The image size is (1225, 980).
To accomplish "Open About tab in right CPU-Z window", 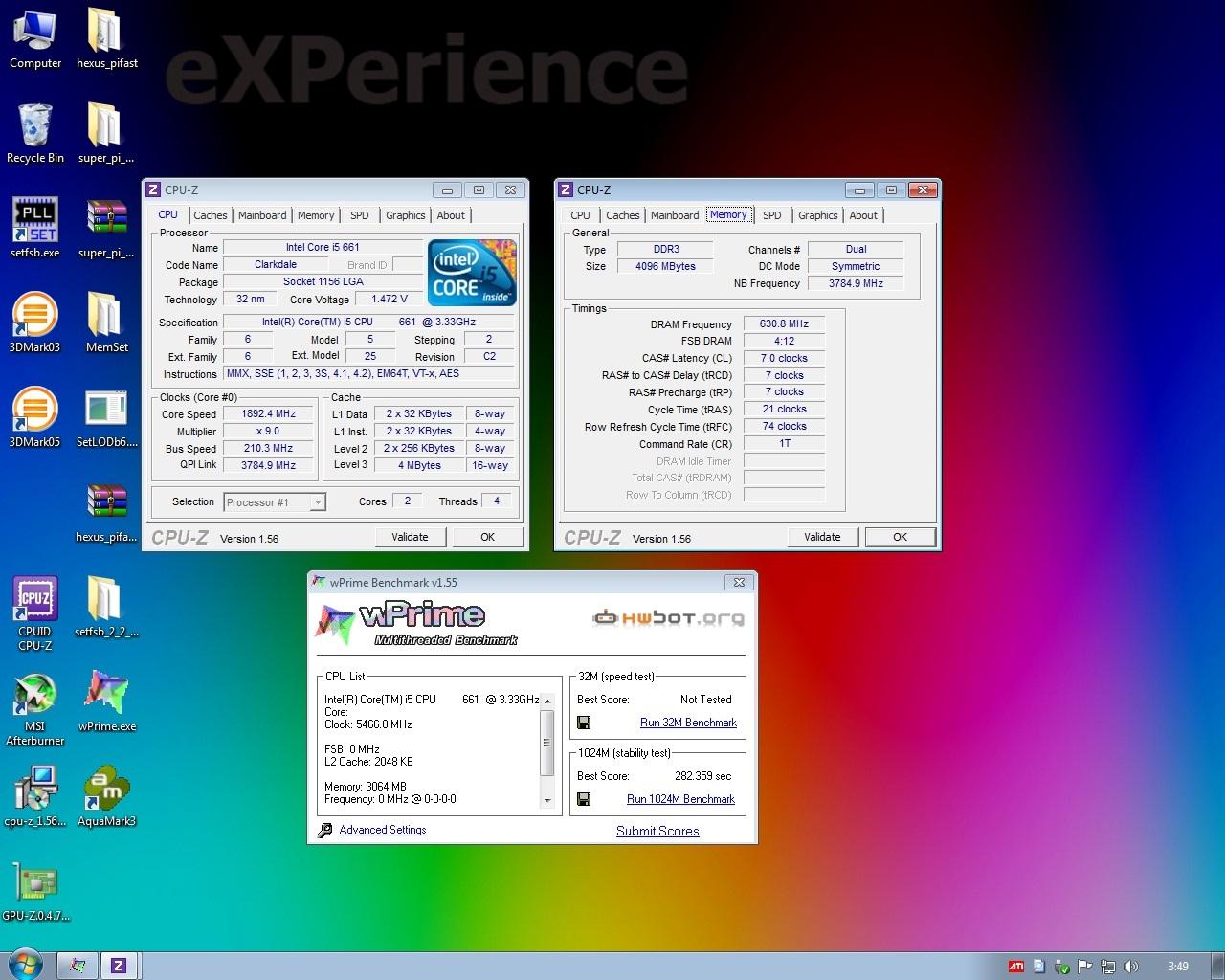I will [x=863, y=215].
